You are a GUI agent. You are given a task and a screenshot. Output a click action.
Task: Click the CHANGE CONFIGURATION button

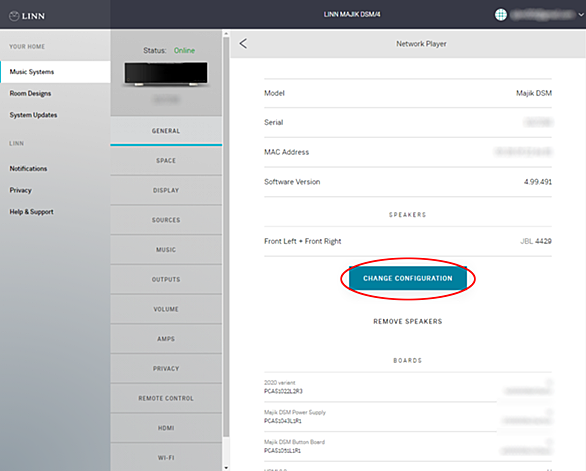[x=408, y=278]
